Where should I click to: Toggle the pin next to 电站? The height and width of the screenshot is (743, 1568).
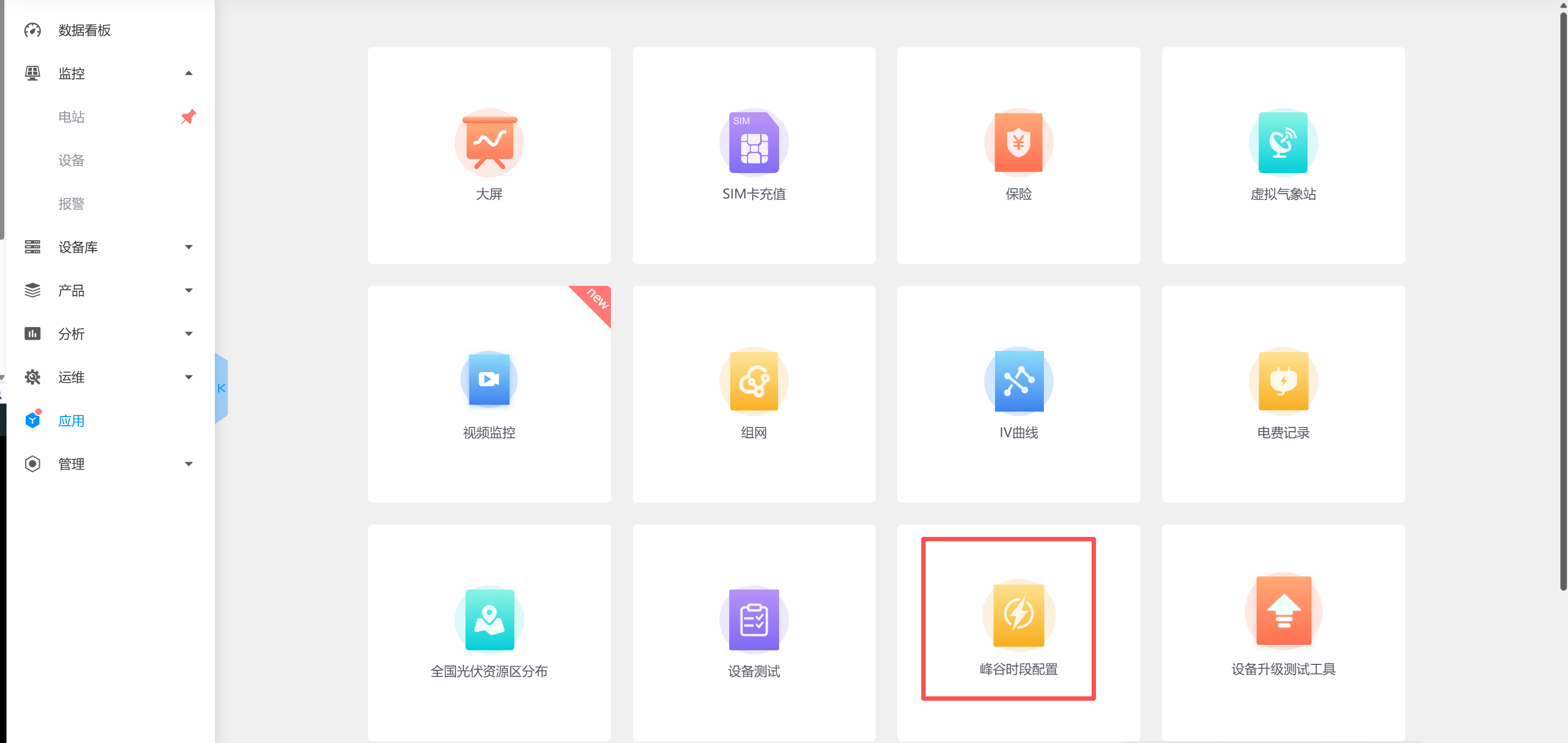(188, 116)
